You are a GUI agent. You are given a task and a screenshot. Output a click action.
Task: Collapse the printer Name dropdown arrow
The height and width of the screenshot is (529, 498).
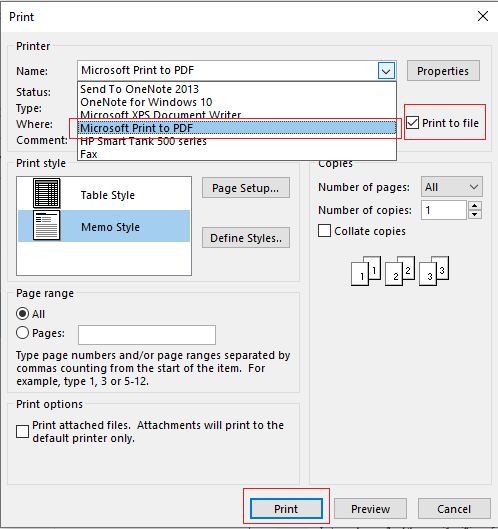pos(386,71)
